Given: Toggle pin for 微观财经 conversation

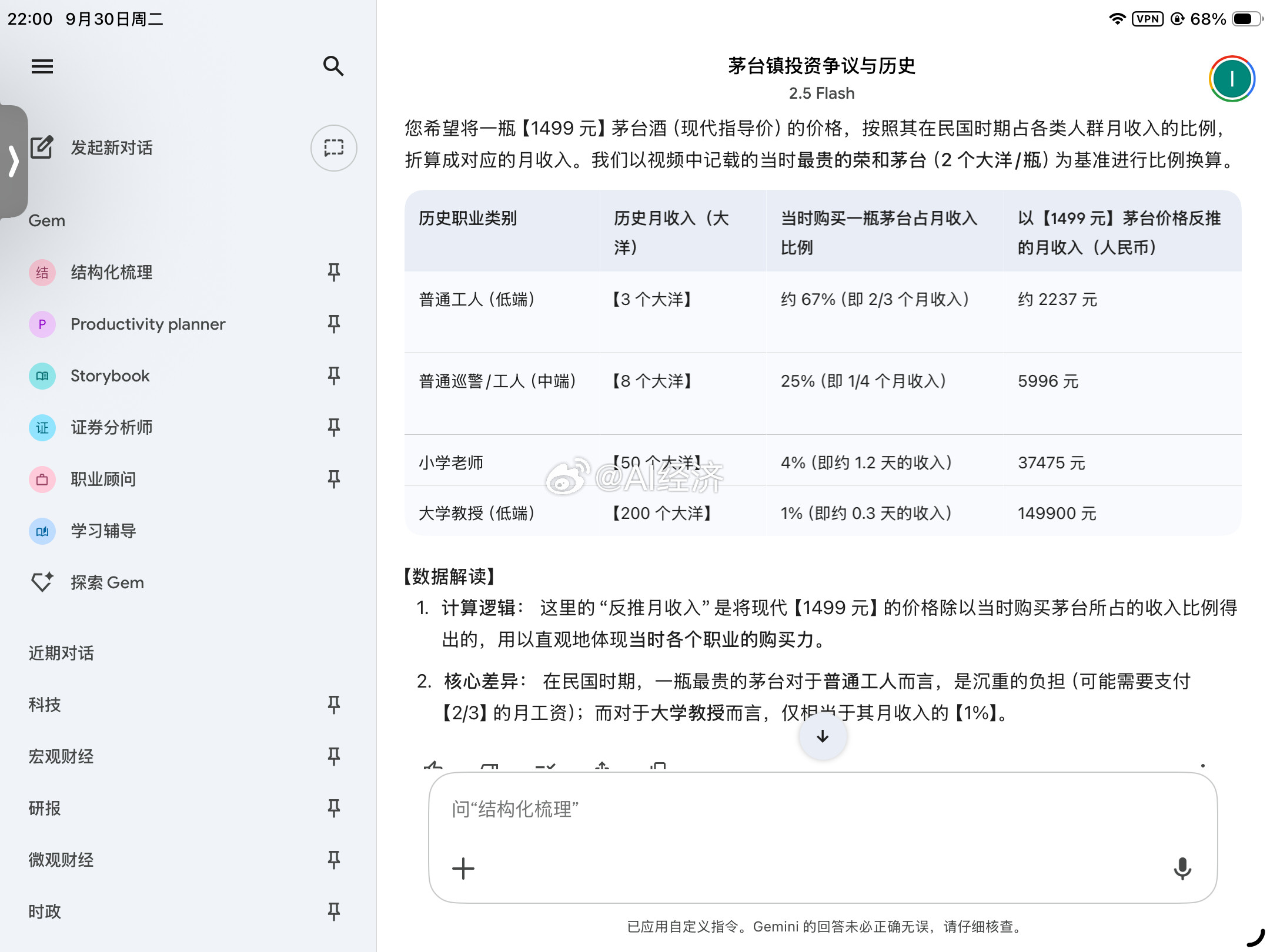Looking at the screenshot, I should tap(333, 860).
